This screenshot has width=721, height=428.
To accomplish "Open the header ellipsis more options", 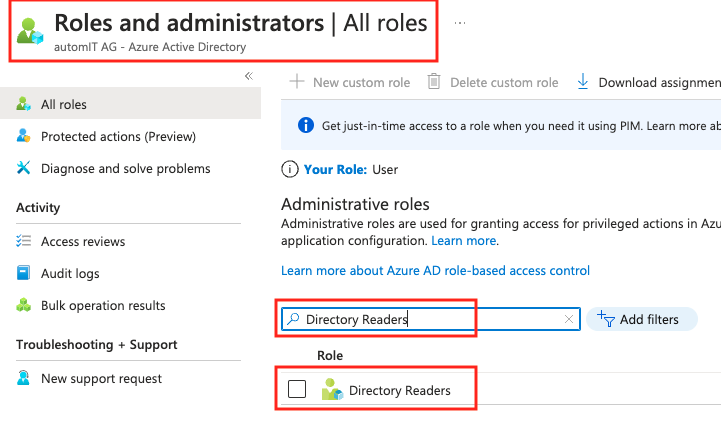I will [460, 21].
